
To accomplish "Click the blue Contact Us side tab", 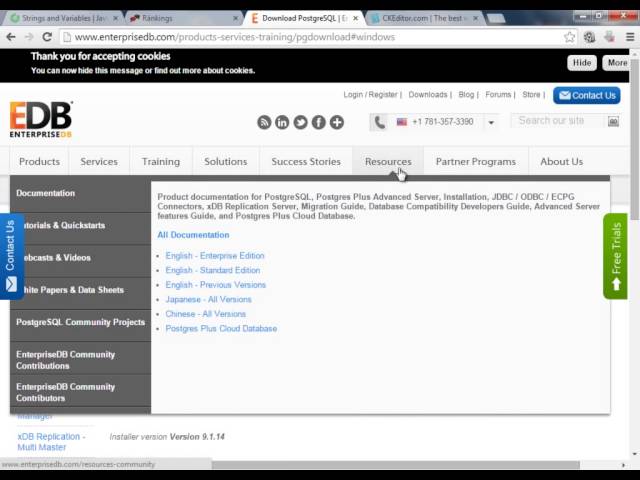I will click(x=11, y=256).
